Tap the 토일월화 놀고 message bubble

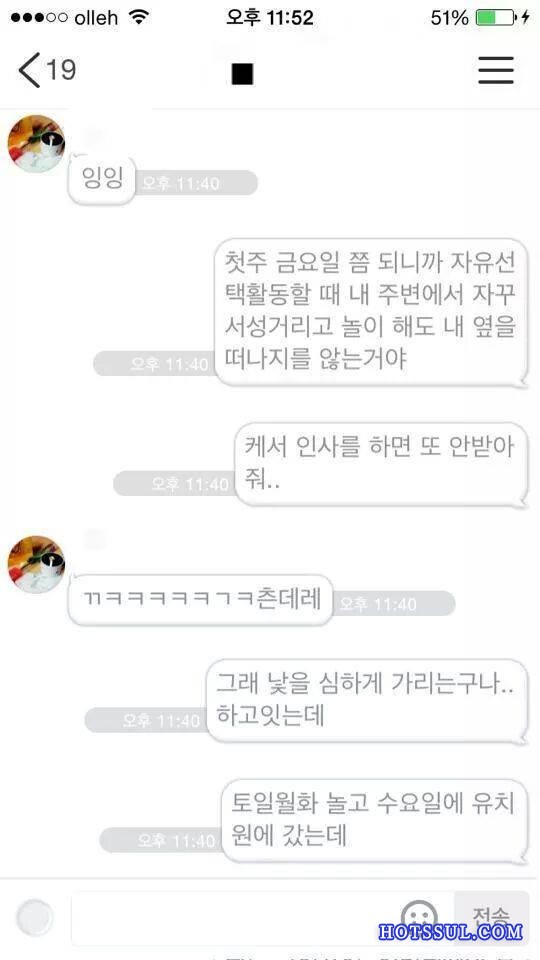coord(374,821)
